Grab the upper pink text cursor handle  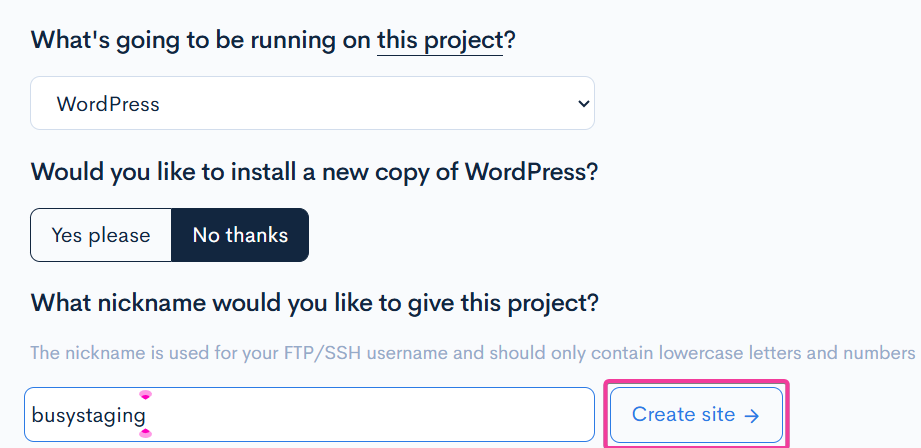(x=145, y=396)
